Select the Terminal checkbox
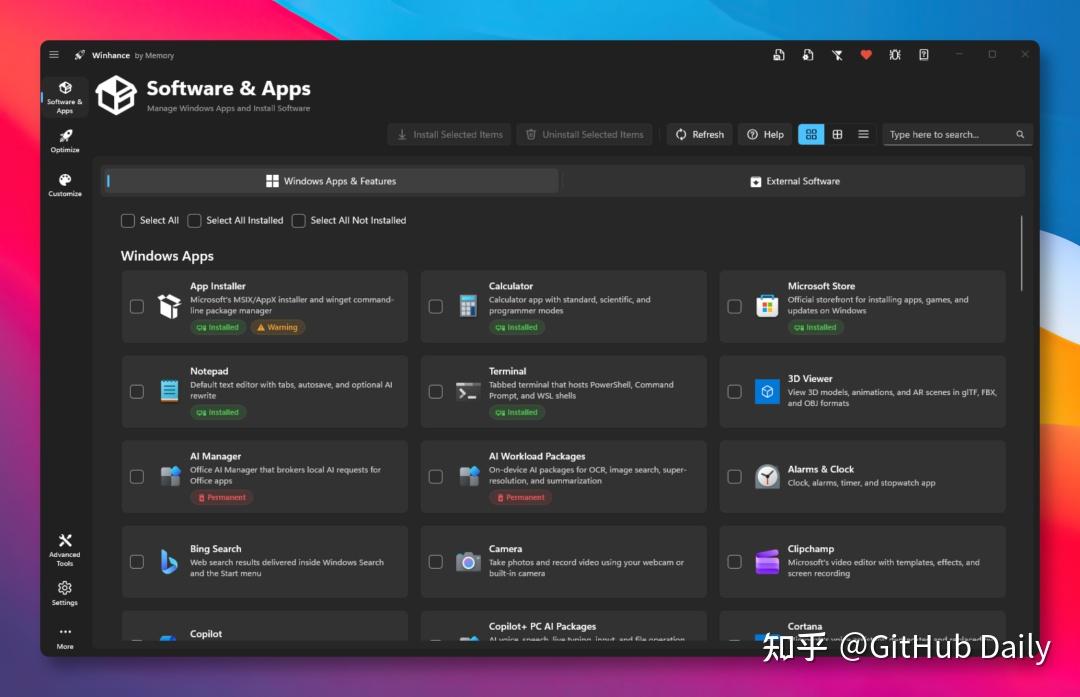 click(x=436, y=391)
